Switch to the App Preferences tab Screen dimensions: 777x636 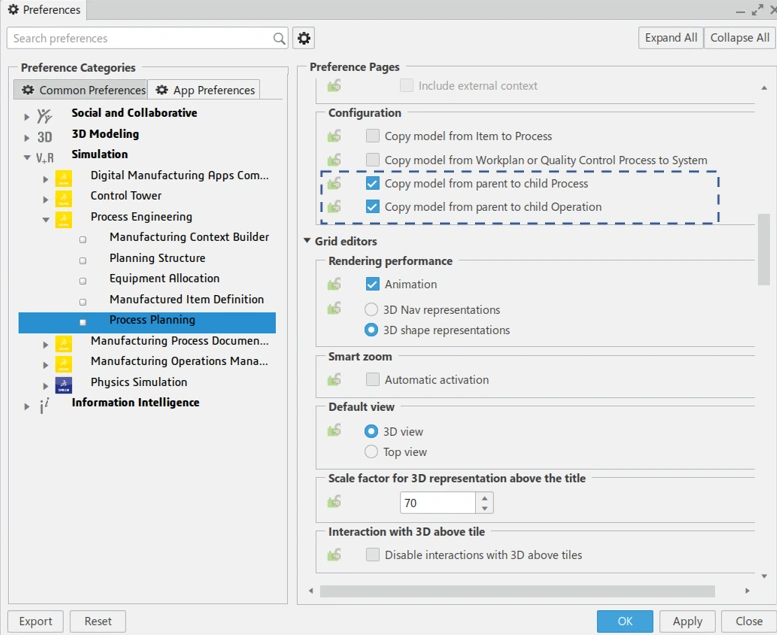(x=204, y=90)
